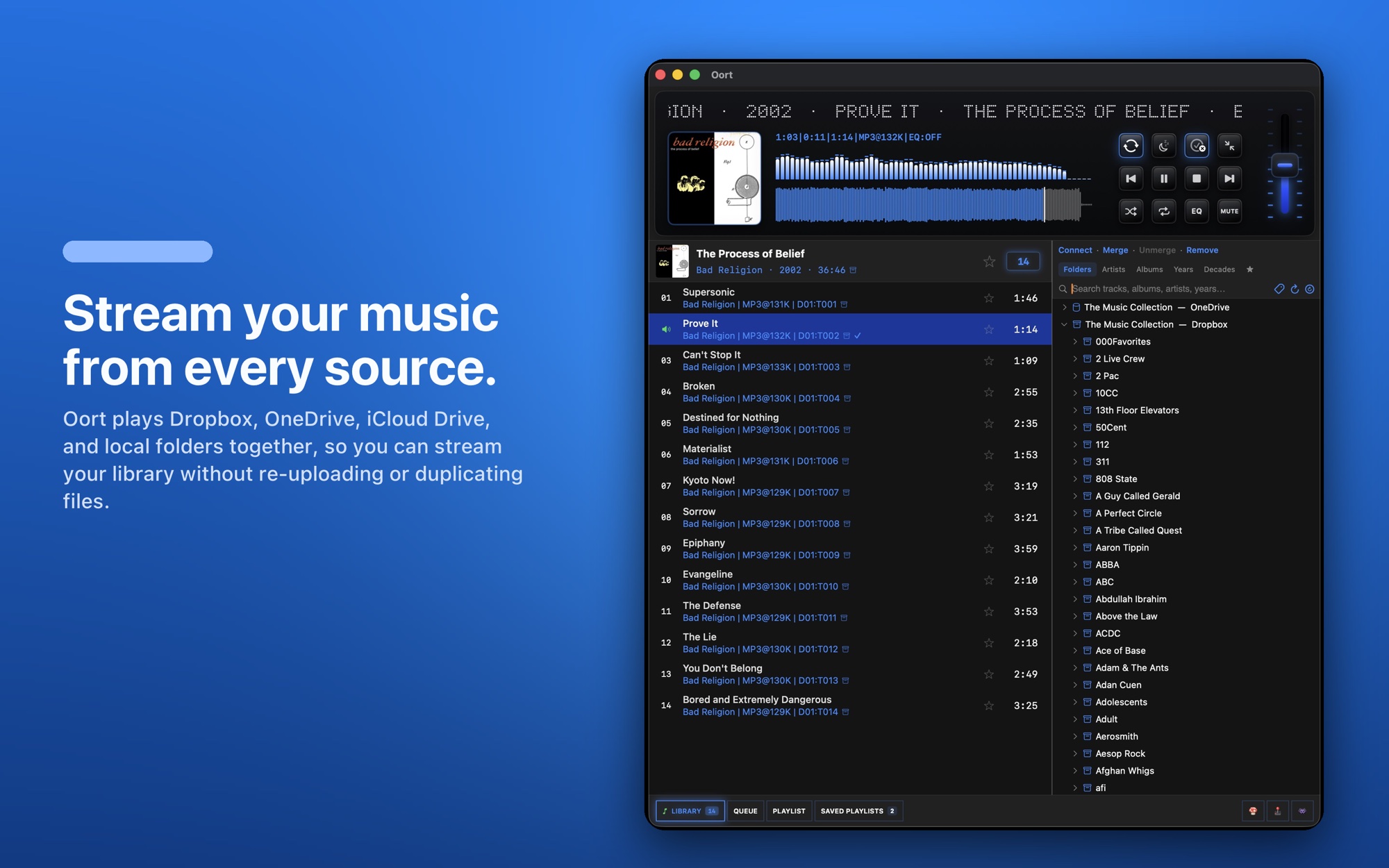
Task: Click the folder icon next to 808 State
Action: 1088,479
